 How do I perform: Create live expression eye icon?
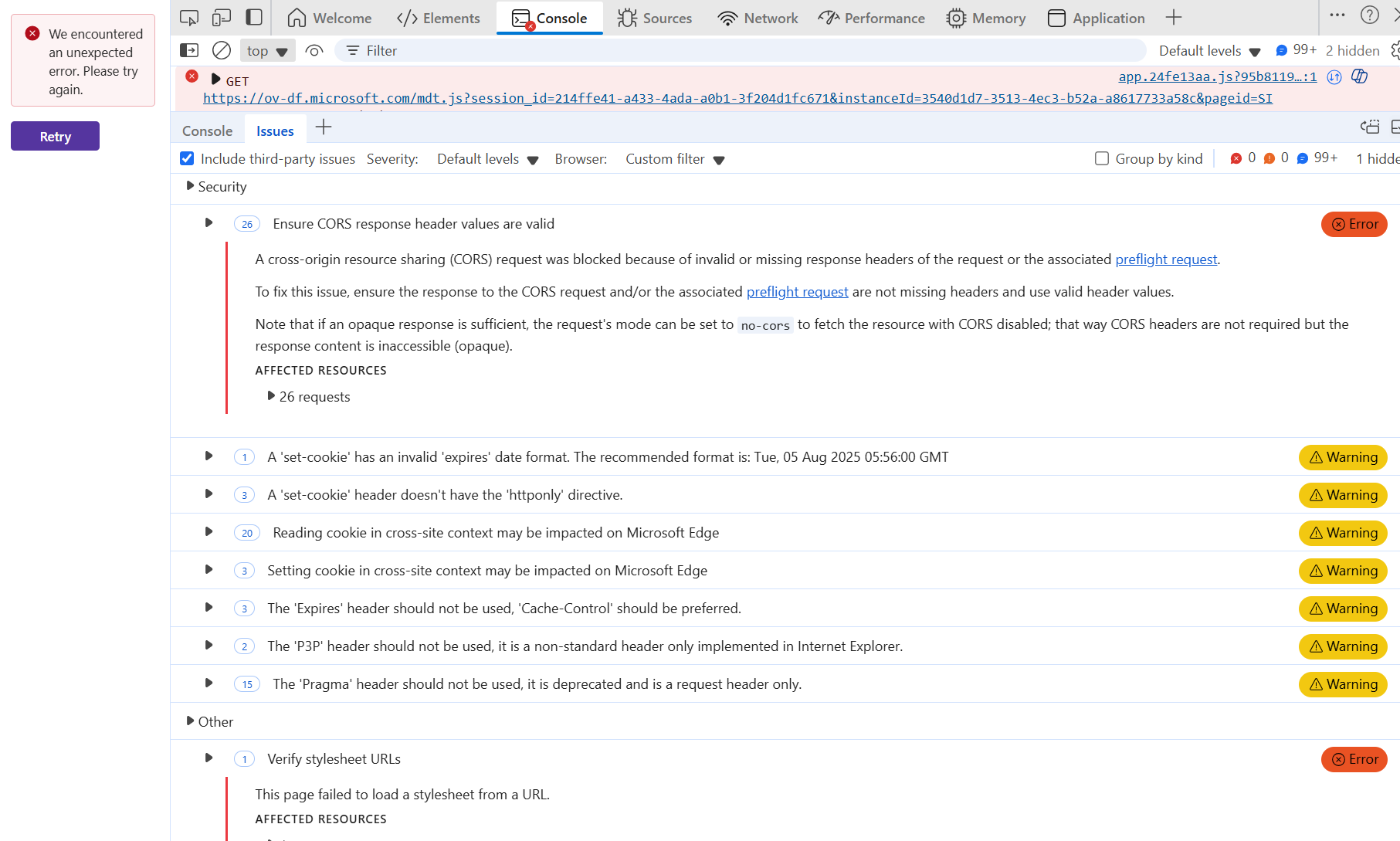tap(314, 50)
